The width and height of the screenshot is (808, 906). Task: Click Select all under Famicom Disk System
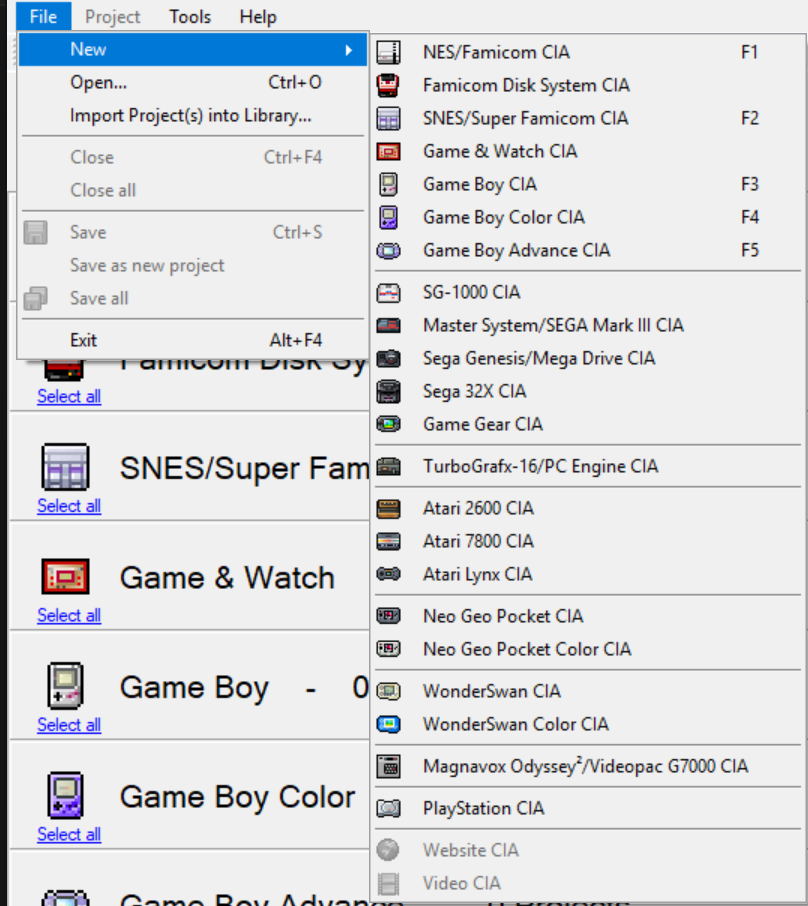click(69, 396)
